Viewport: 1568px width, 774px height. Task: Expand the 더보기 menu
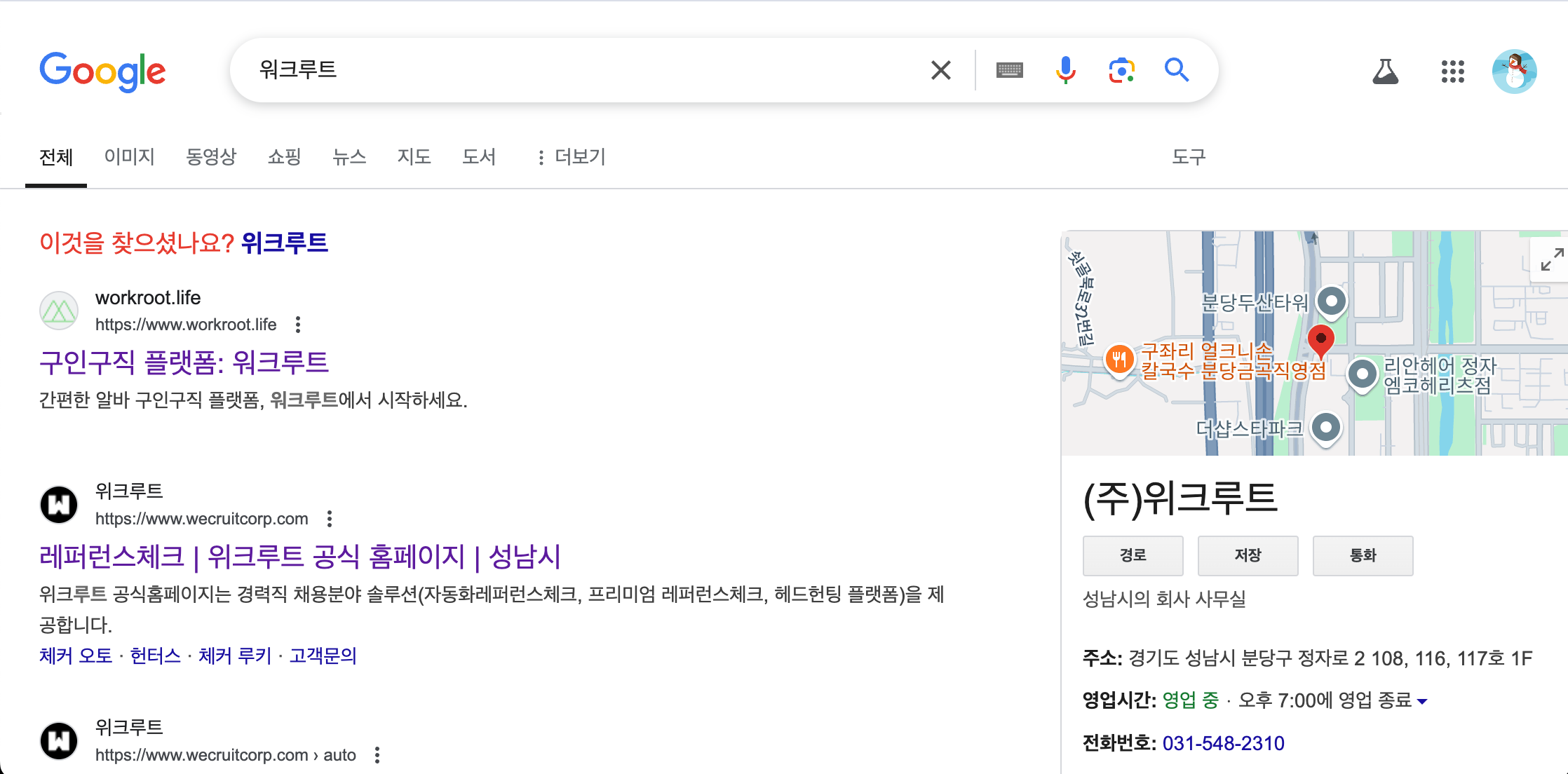tap(571, 156)
